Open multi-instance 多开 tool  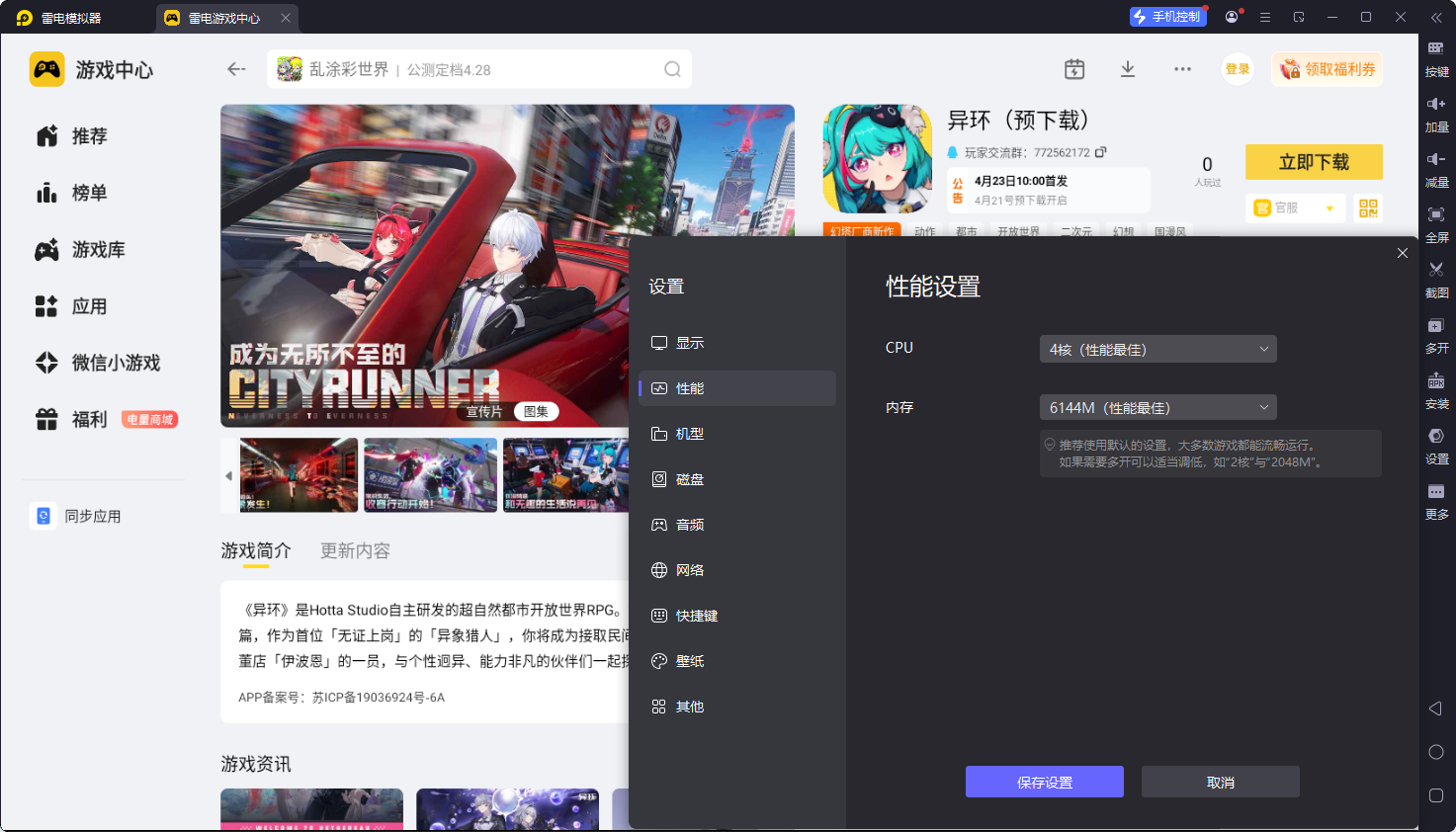[x=1436, y=335]
